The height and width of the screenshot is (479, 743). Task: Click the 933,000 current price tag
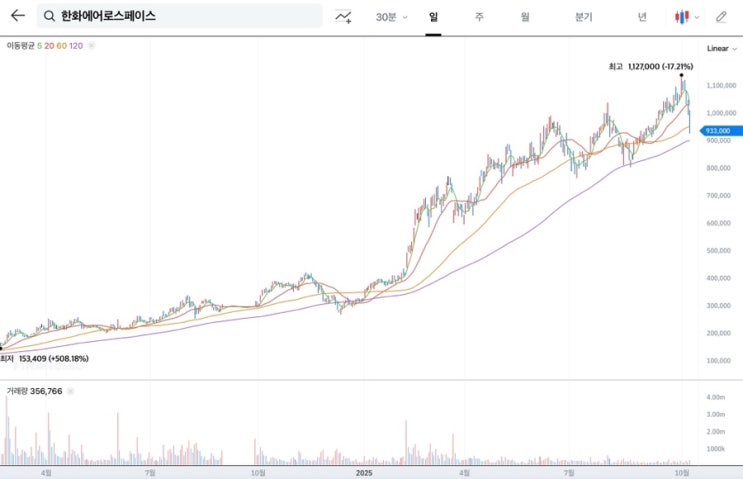(x=717, y=130)
